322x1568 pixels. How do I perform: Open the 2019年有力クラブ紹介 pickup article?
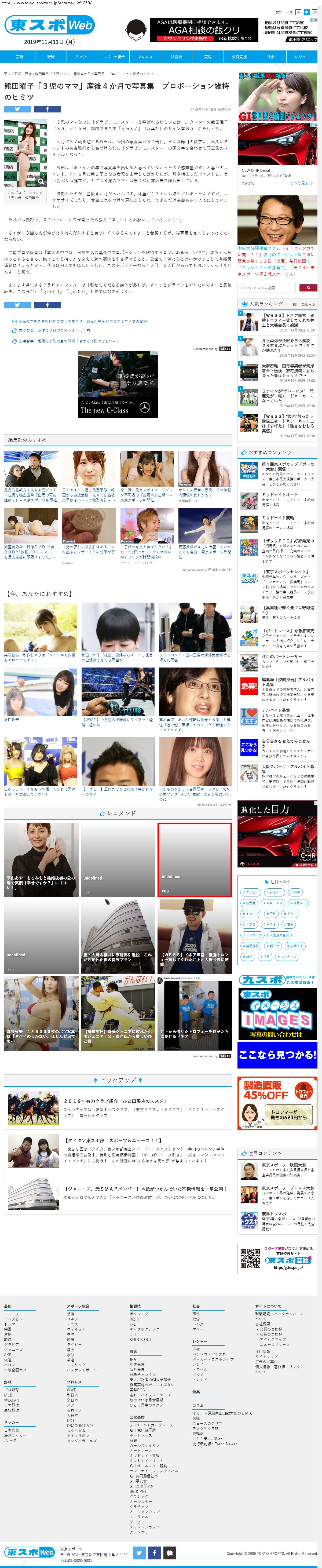click(114, 1100)
